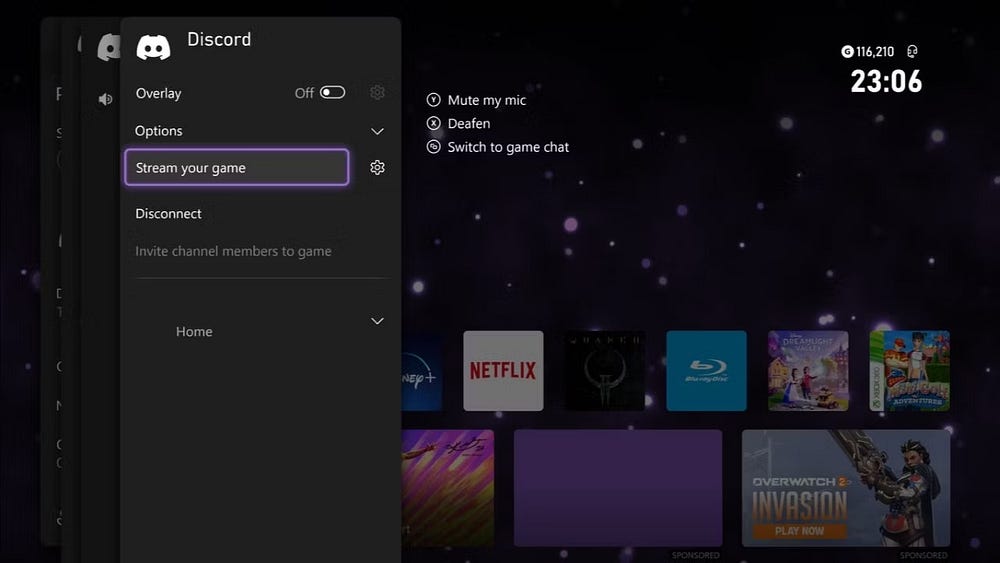Click the 116,210 Gamerscore value
Viewport: 1000px width, 563px height.
pyautogui.click(x=875, y=52)
